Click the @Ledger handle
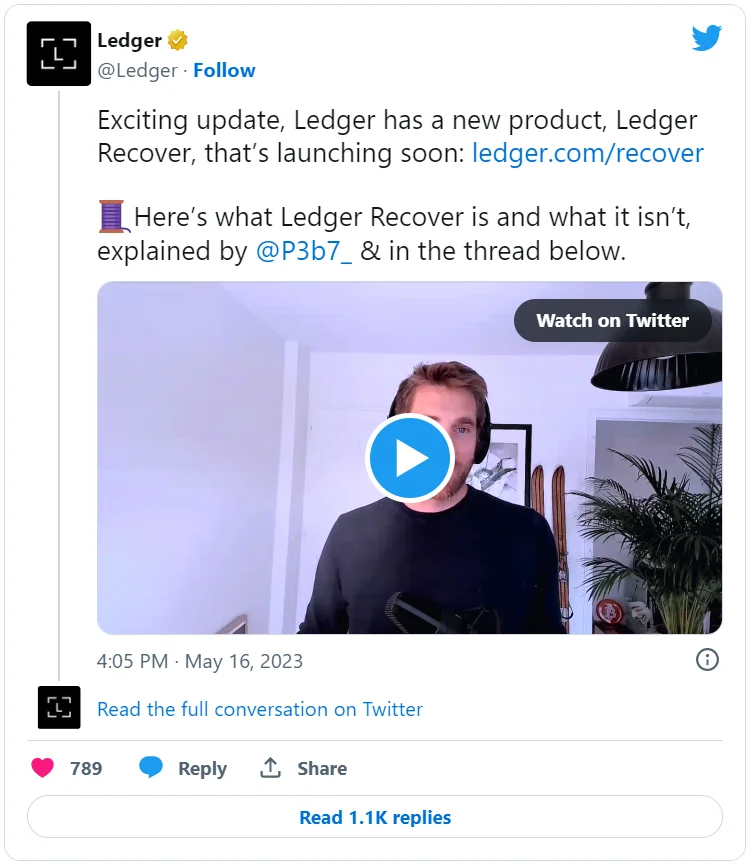 [x=137, y=70]
